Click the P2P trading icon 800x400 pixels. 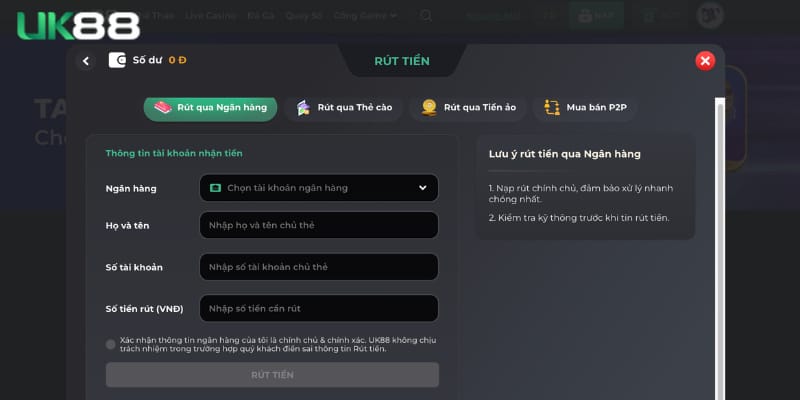(552, 108)
